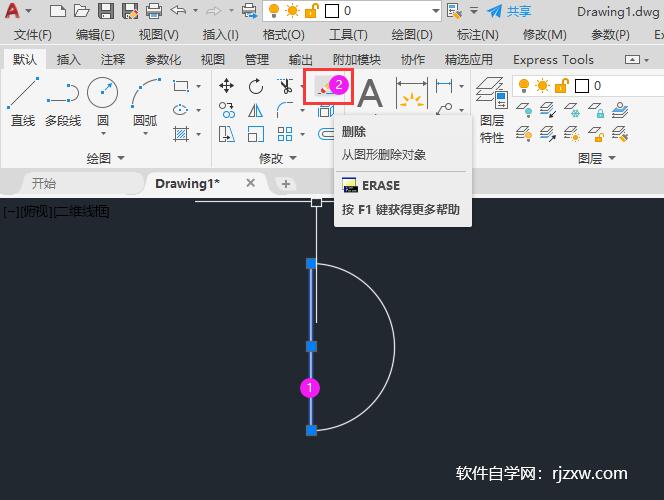Toggle the quick access layer padlock
The height and width of the screenshot is (500, 664).
[x=312, y=11]
